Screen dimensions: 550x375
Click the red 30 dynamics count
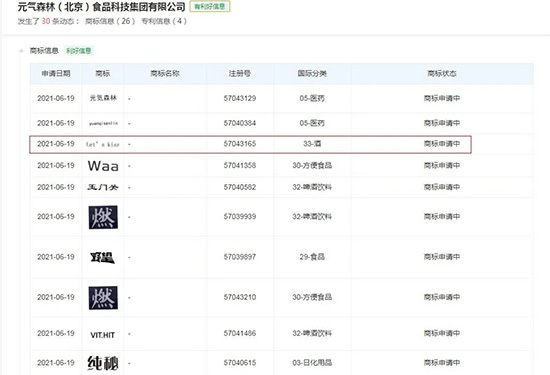click(46, 21)
